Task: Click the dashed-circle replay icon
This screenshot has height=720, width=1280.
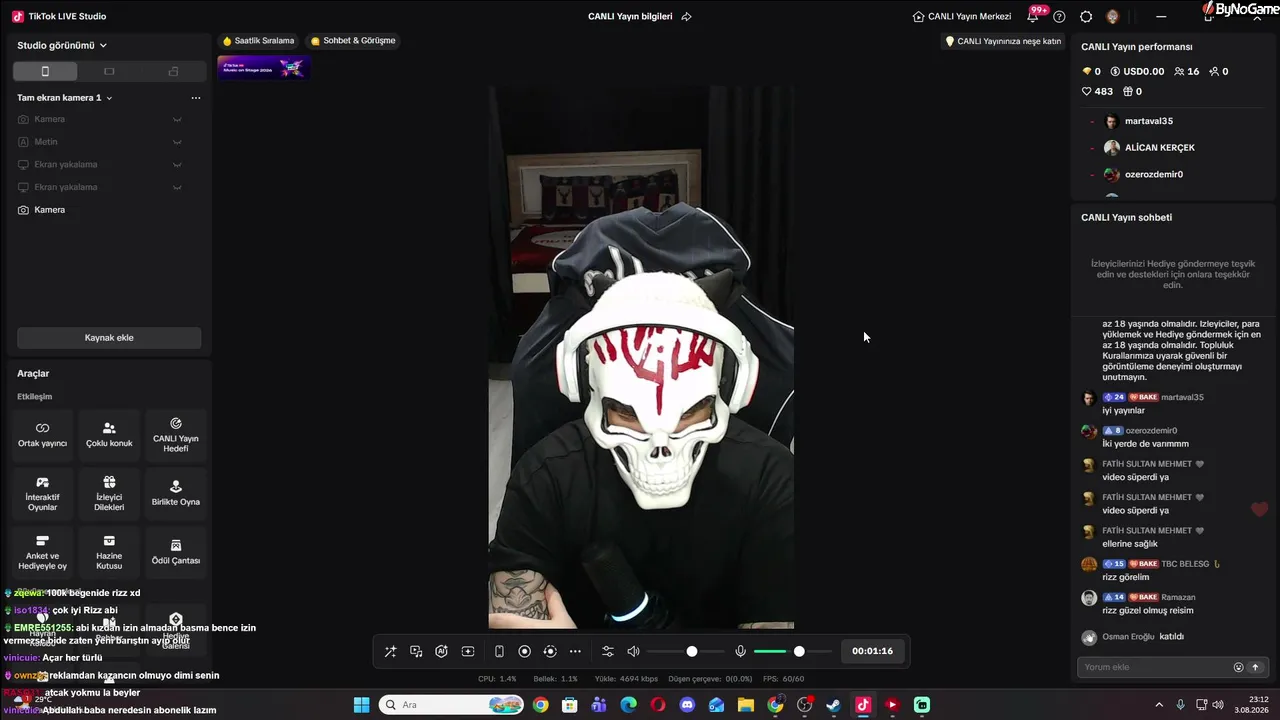Action: pos(549,651)
